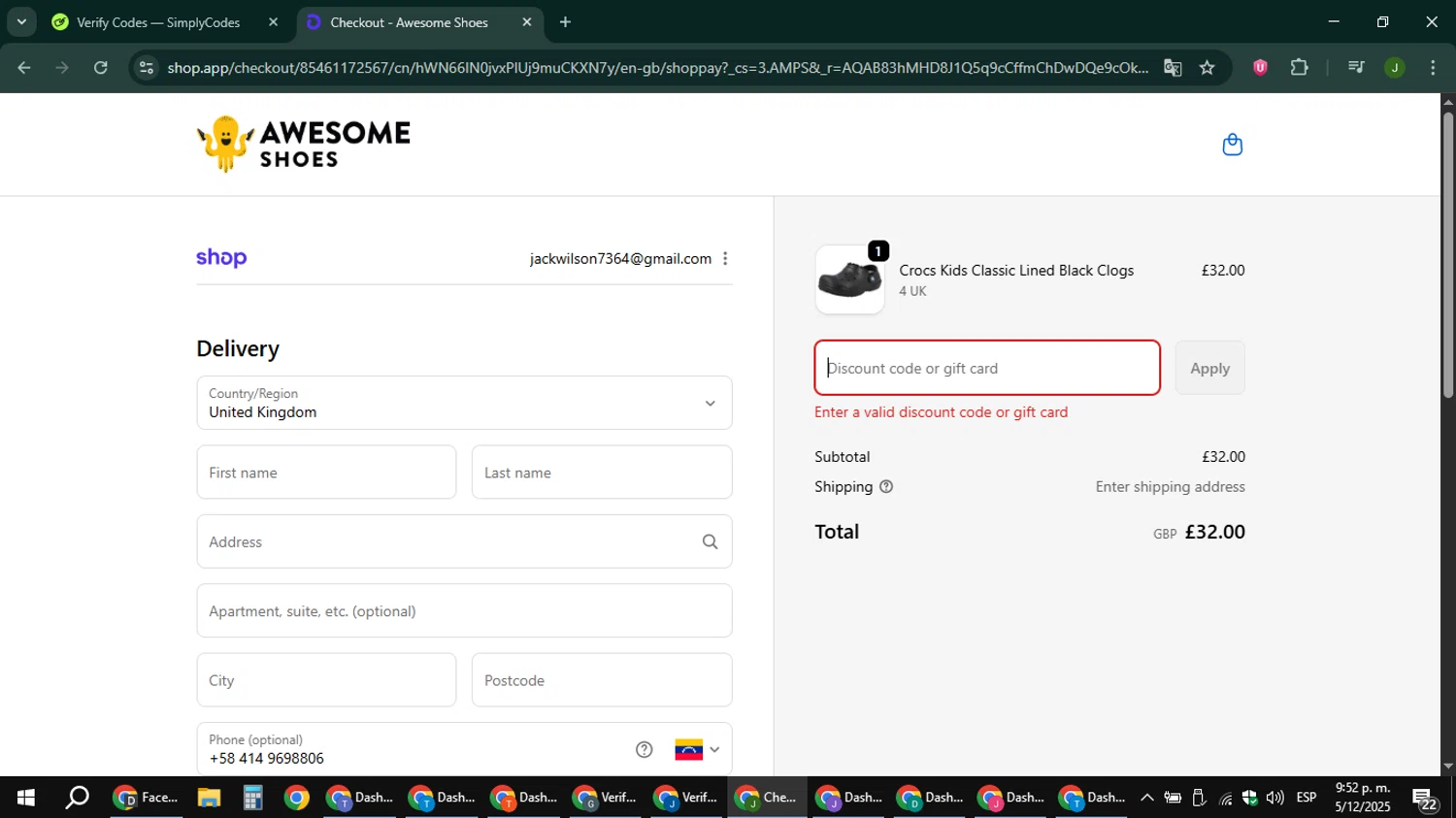Open the notification center icon
Screen dimensions: 1456x818
pos(1425,799)
